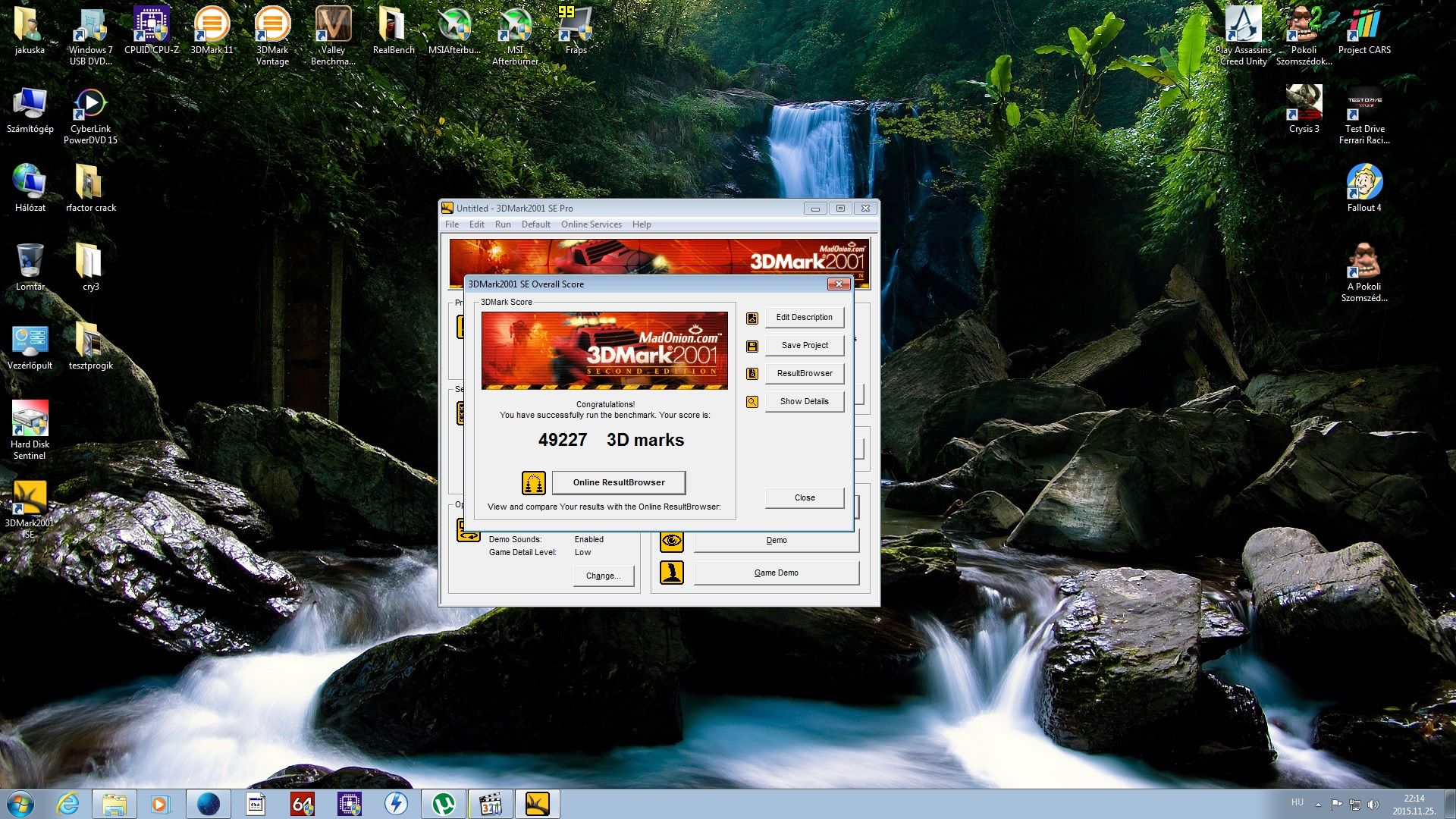Click the Game Detail Level Low value

point(582,552)
